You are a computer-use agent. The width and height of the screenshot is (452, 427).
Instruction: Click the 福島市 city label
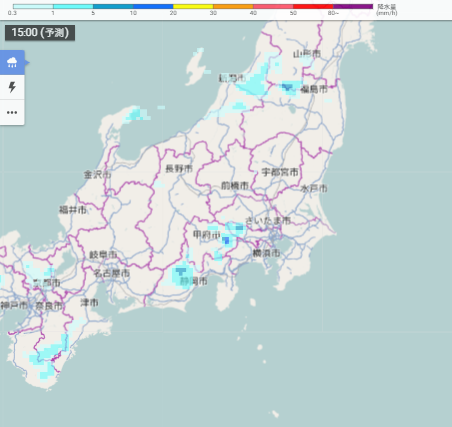click(314, 89)
